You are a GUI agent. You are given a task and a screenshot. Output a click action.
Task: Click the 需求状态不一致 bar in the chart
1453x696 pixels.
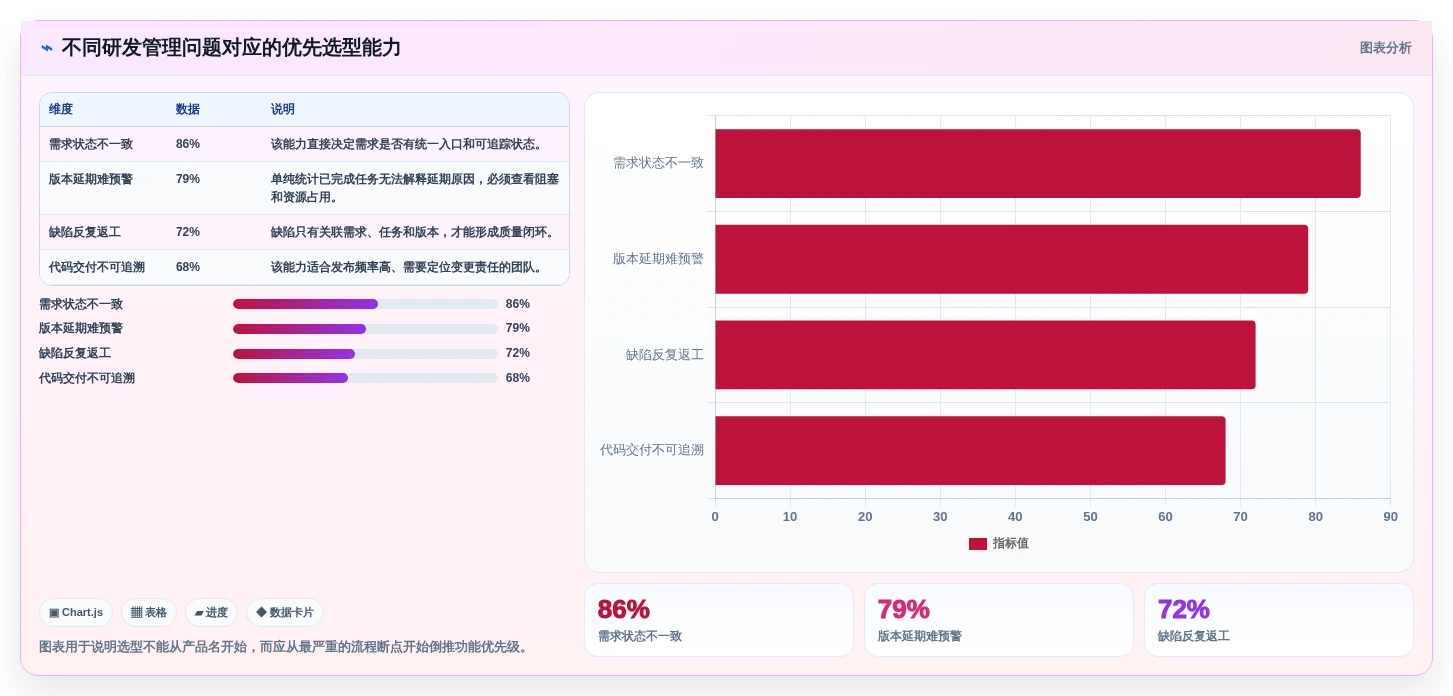pyautogui.click(x=1038, y=163)
